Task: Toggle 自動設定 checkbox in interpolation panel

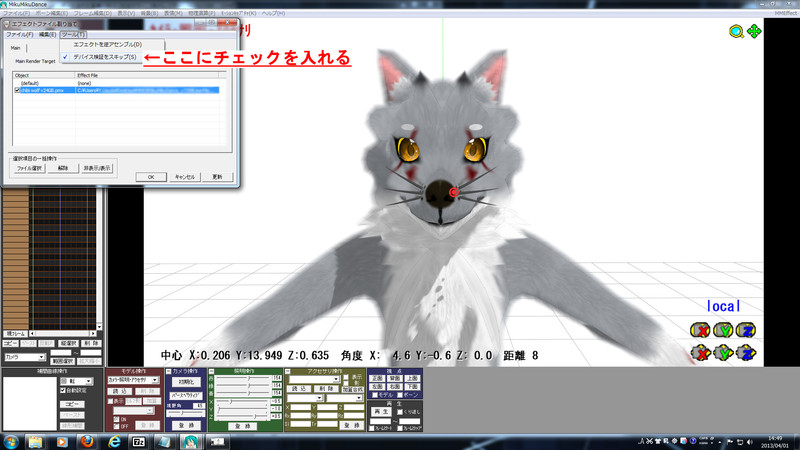Action: [63, 390]
